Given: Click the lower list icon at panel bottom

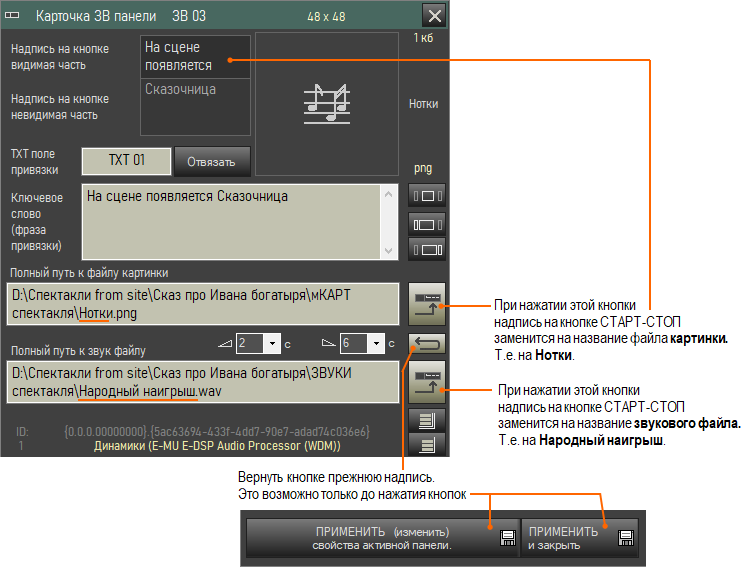Looking at the screenshot, I should coord(427,445).
